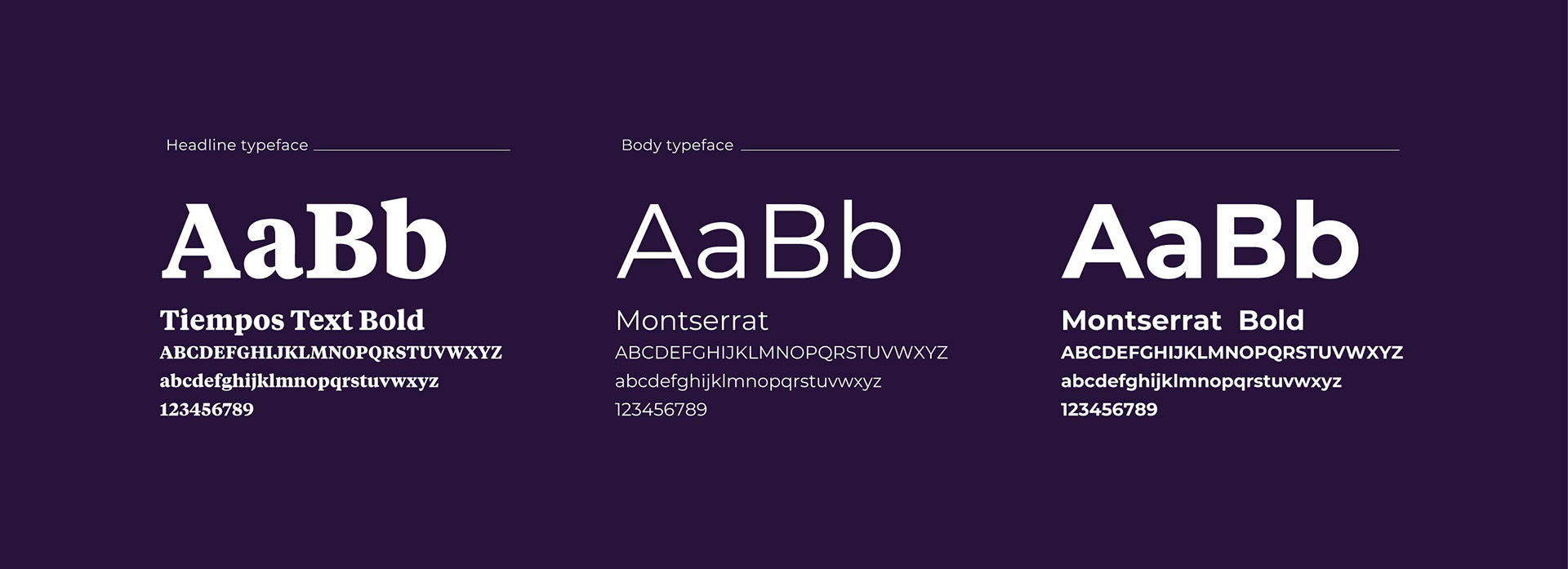Screen dimensions: 1568x569
Task: Click the 'Montserrat Bold' font name
Action: click(1183, 321)
